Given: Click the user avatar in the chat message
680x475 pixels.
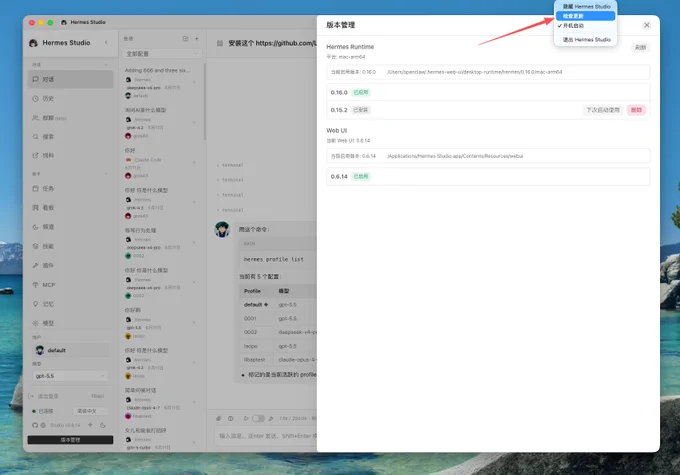Looking at the screenshot, I should 222,229.
